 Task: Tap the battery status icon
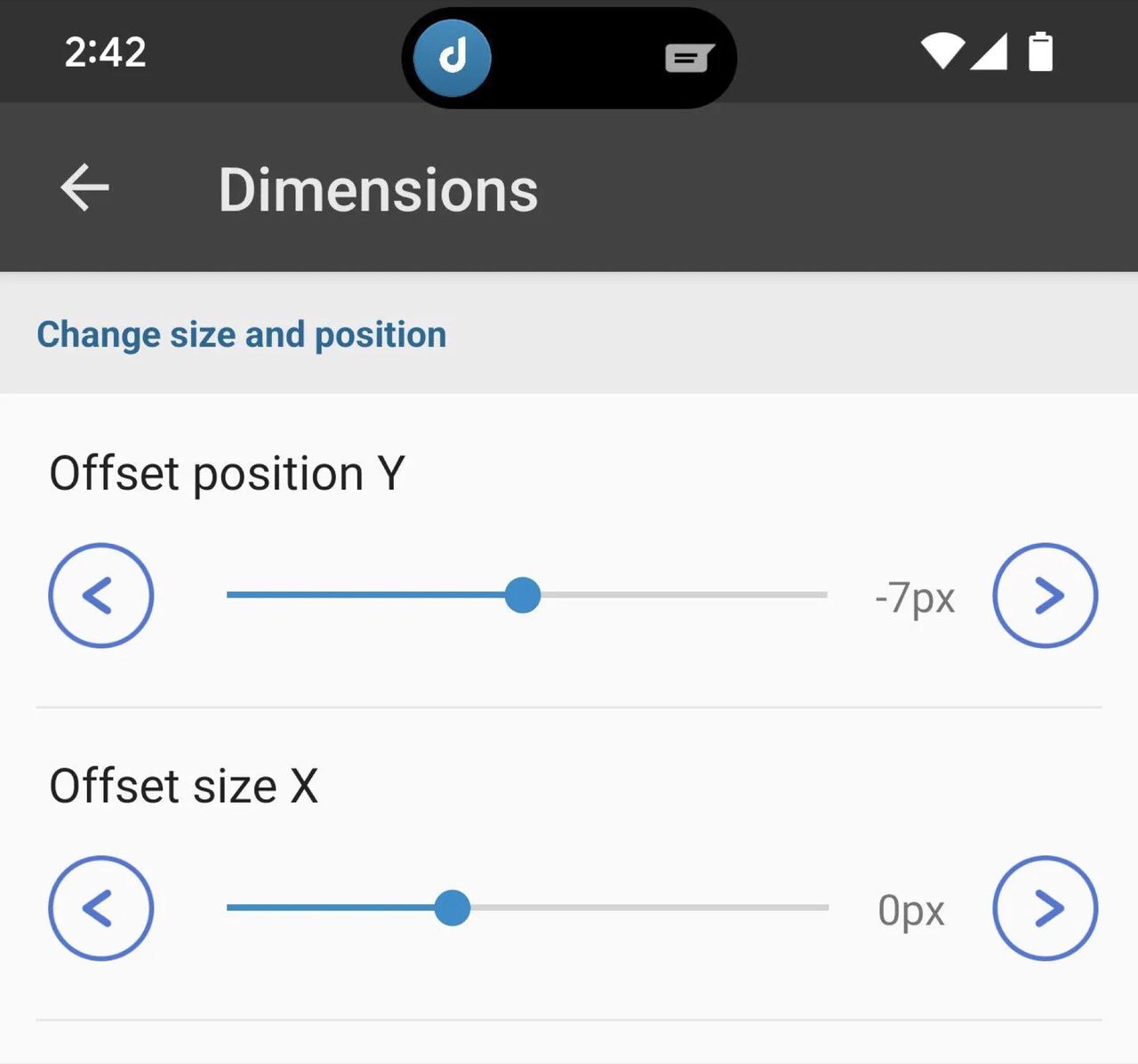[1040, 52]
